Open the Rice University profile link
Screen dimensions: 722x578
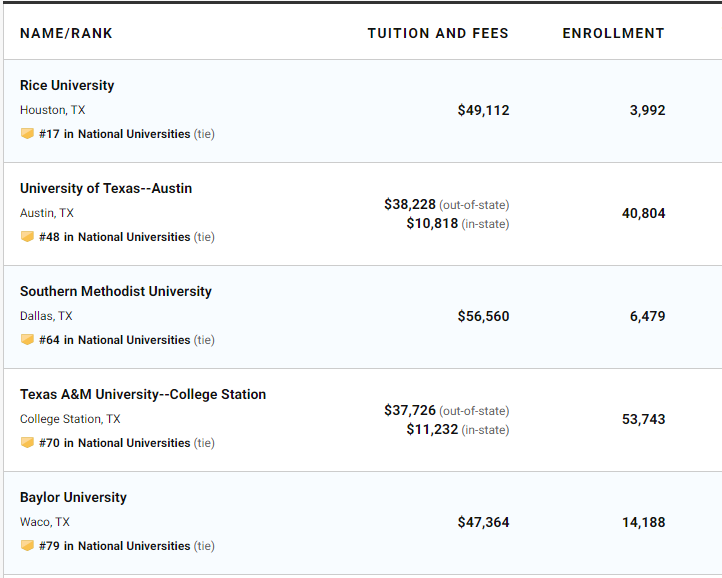[67, 85]
